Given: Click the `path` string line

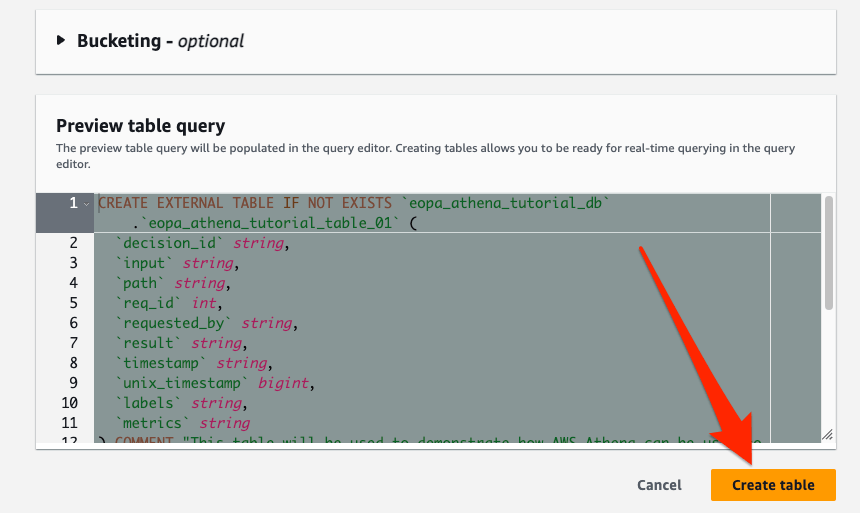Looking at the screenshot, I should coord(173,283).
